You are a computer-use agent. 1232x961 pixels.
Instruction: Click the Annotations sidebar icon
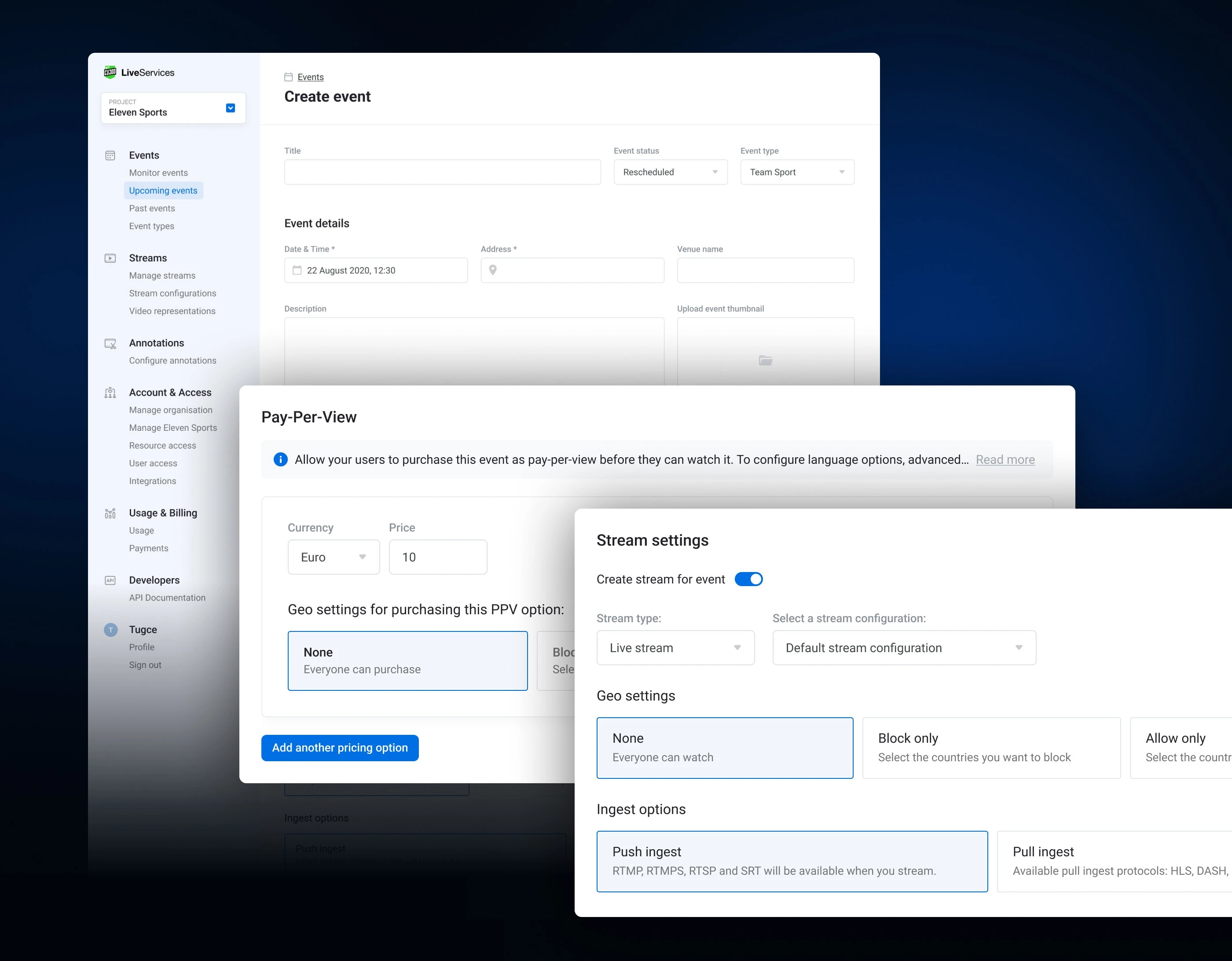pyautogui.click(x=110, y=344)
